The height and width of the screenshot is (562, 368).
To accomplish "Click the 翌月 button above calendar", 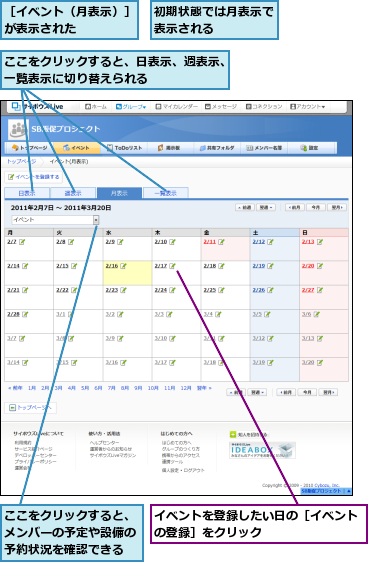I will tap(337, 208).
